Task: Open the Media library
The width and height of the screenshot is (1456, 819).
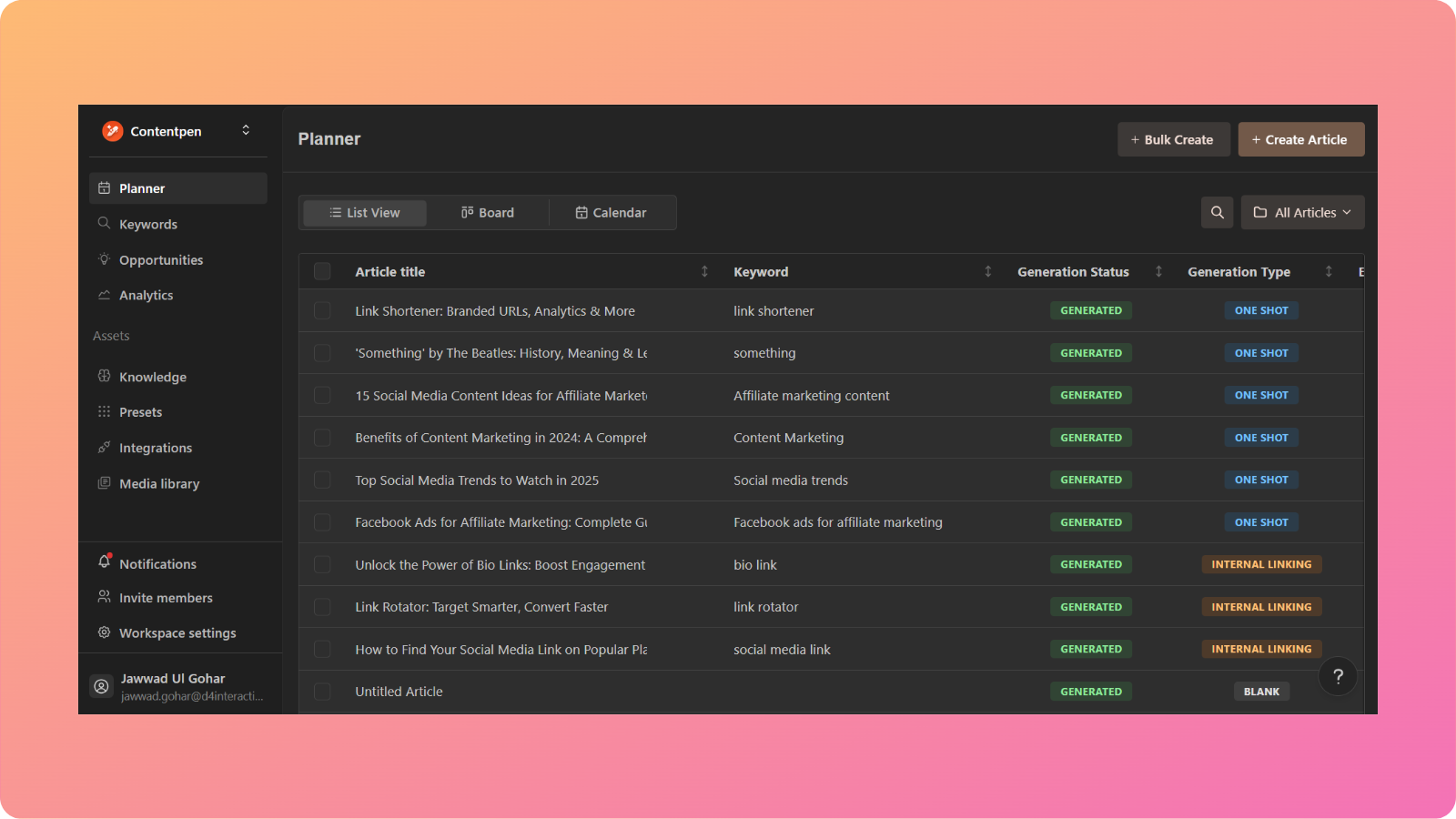Action: (x=159, y=483)
